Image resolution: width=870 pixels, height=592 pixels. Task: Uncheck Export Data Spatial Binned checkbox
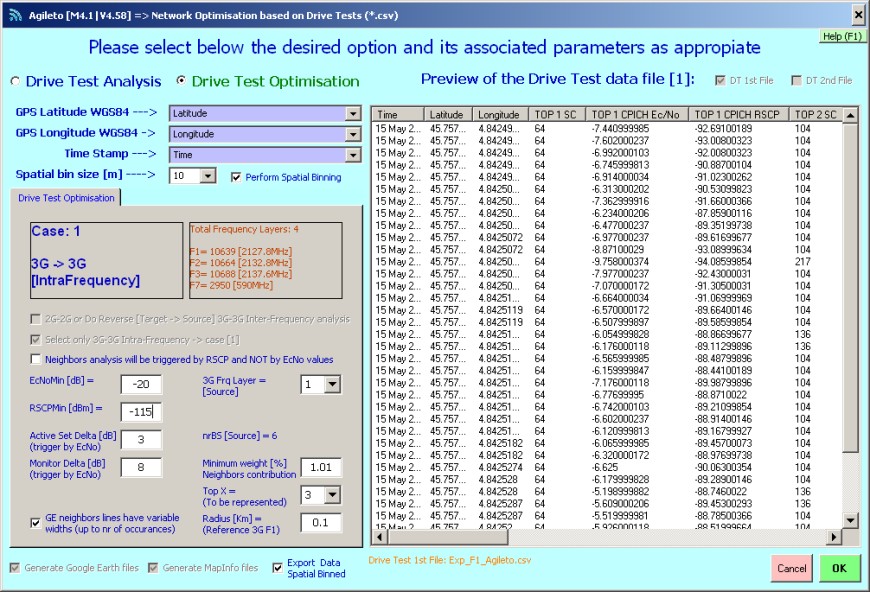(x=277, y=568)
